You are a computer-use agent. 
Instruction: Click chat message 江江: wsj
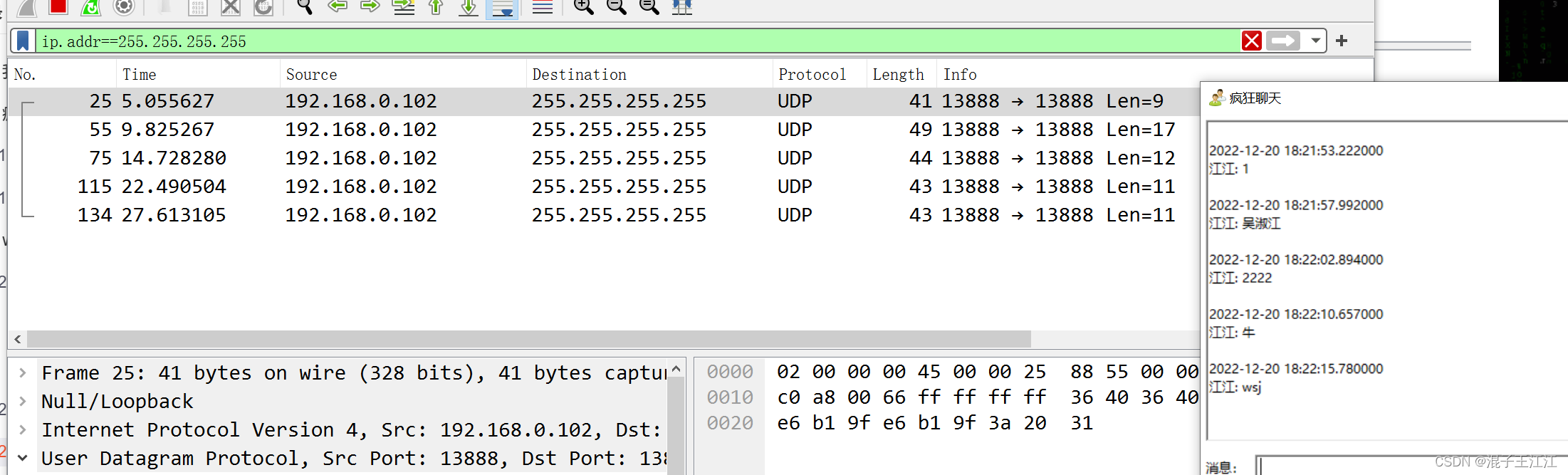[x=1235, y=387]
